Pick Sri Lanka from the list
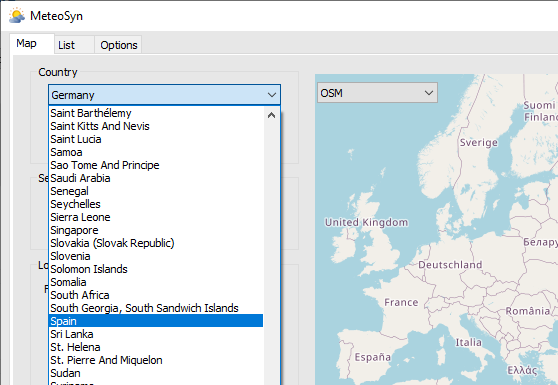558x385 pixels. [x=156, y=334]
